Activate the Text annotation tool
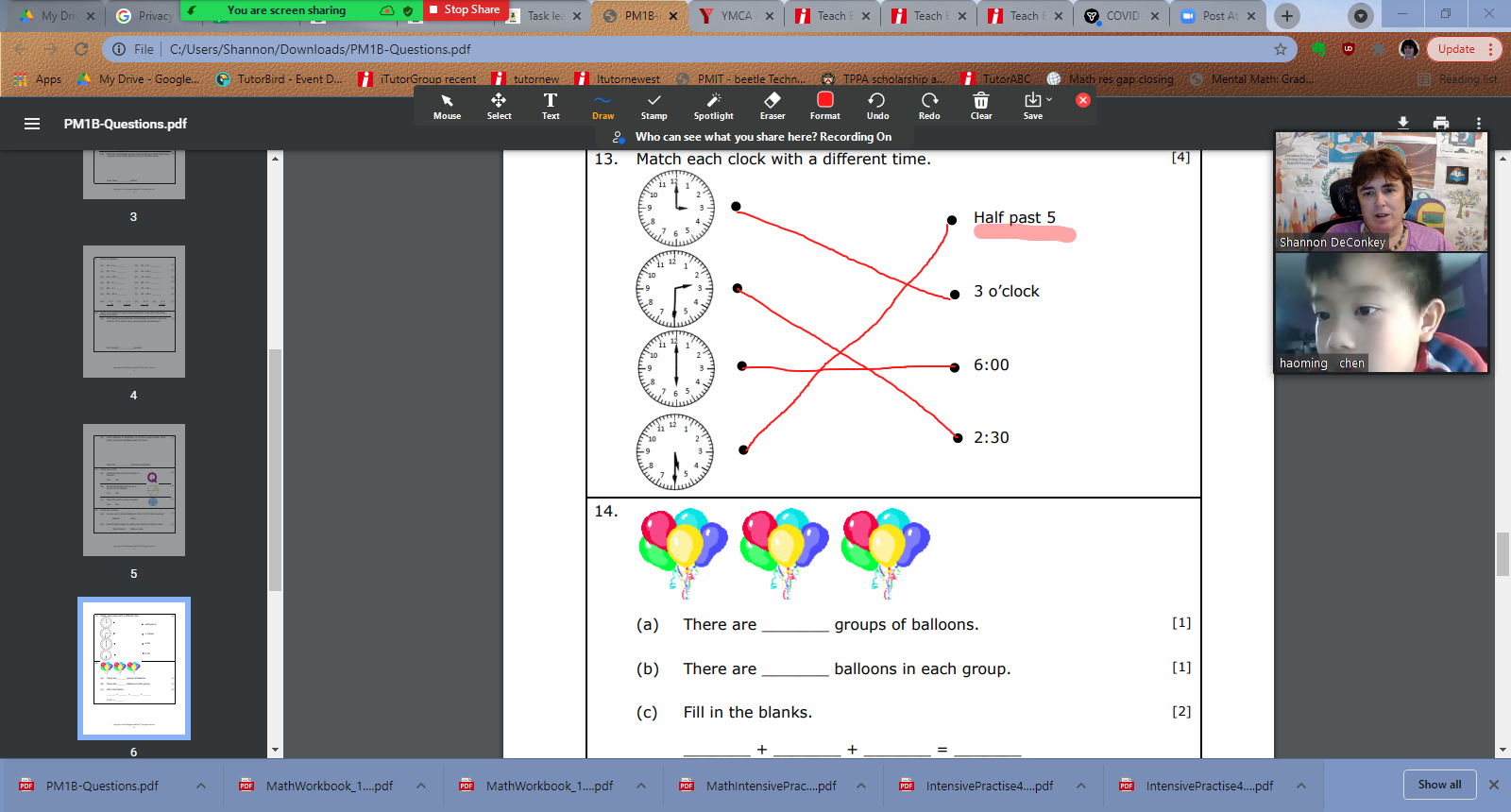The image size is (1511, 812). coord(551,107)
